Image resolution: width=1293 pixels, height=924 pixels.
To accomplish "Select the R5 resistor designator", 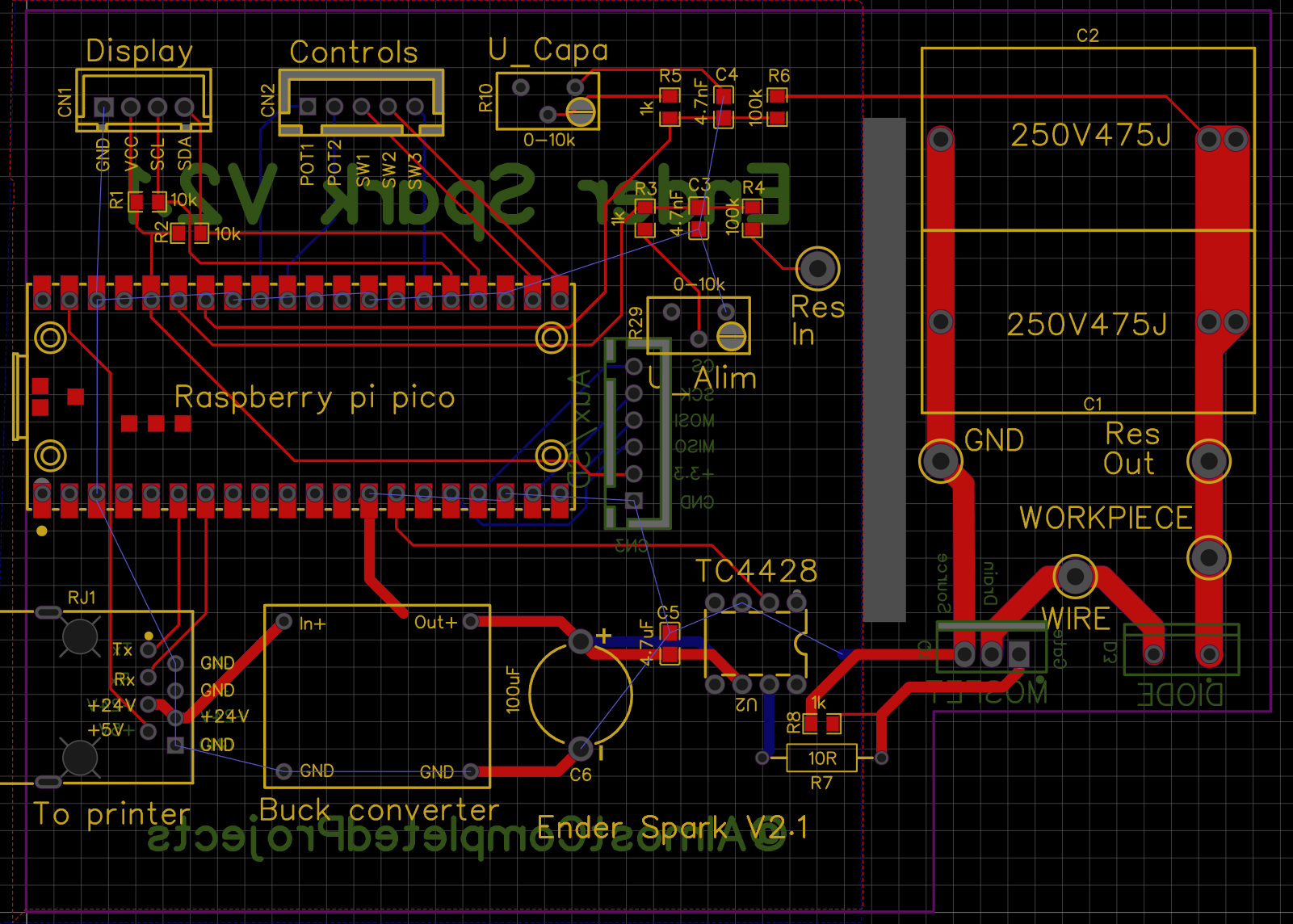I will pyautogui.click(x=670, y=76).
